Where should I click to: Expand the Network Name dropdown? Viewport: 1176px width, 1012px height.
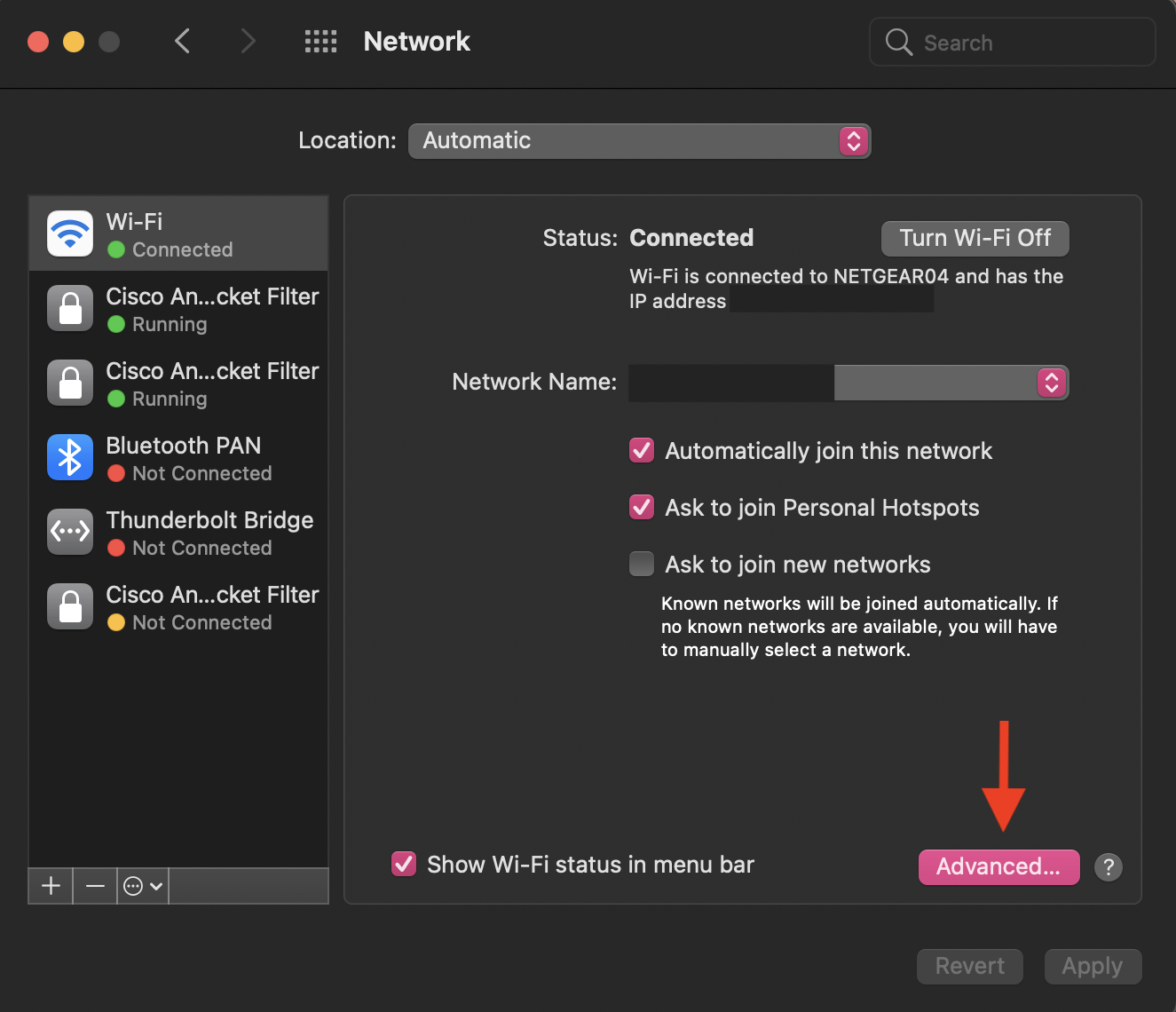1051,383
